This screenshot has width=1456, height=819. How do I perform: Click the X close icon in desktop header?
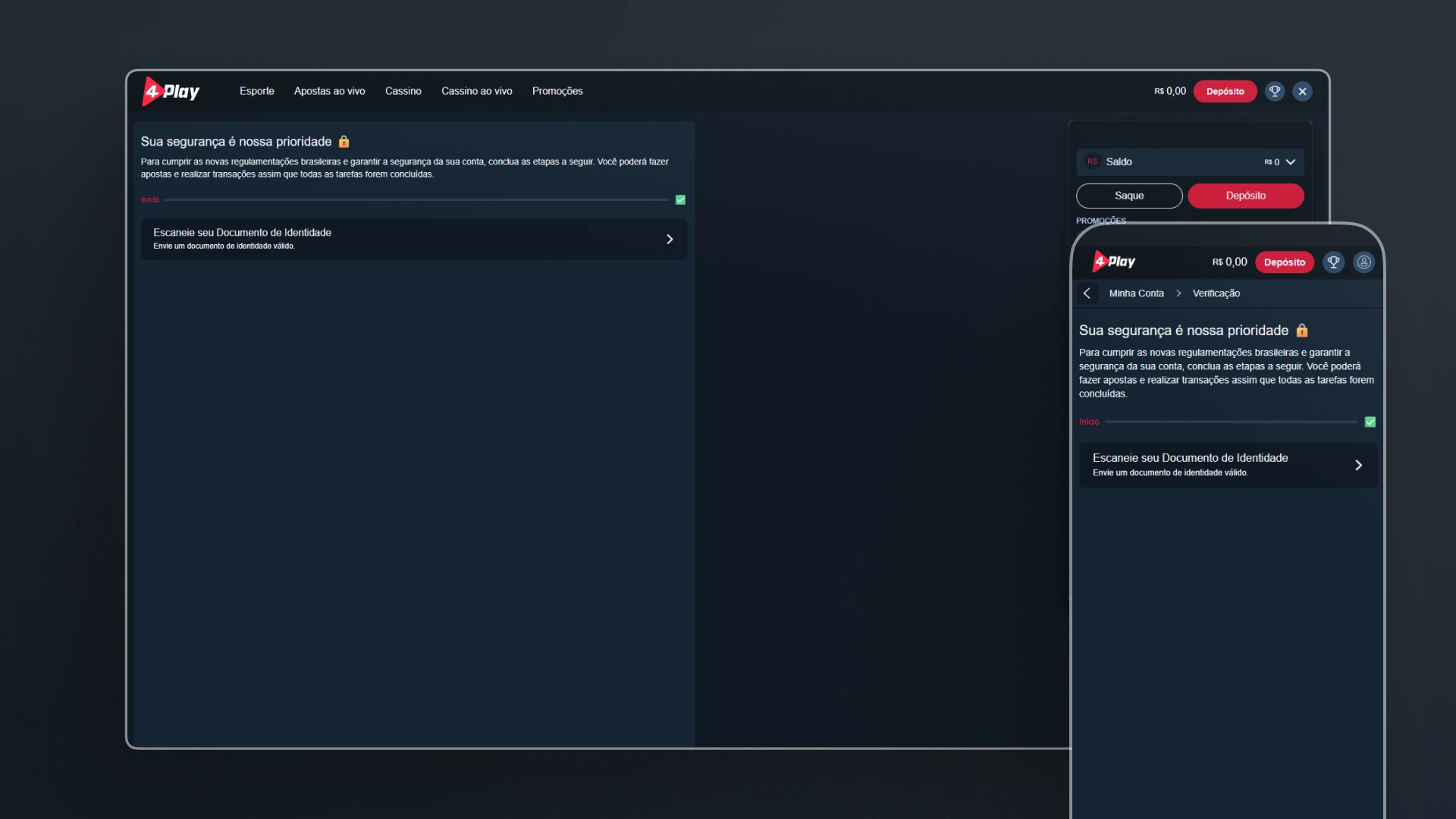point(1303,91)
